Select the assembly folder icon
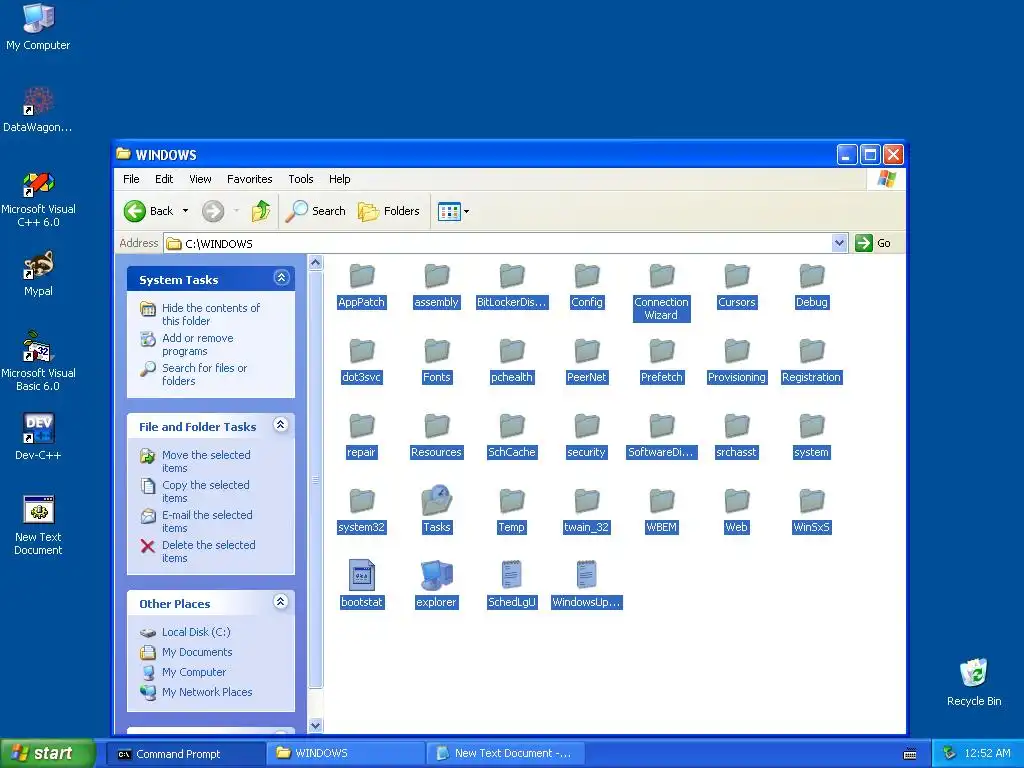The image size is (1024, 768). coord(437,276)
